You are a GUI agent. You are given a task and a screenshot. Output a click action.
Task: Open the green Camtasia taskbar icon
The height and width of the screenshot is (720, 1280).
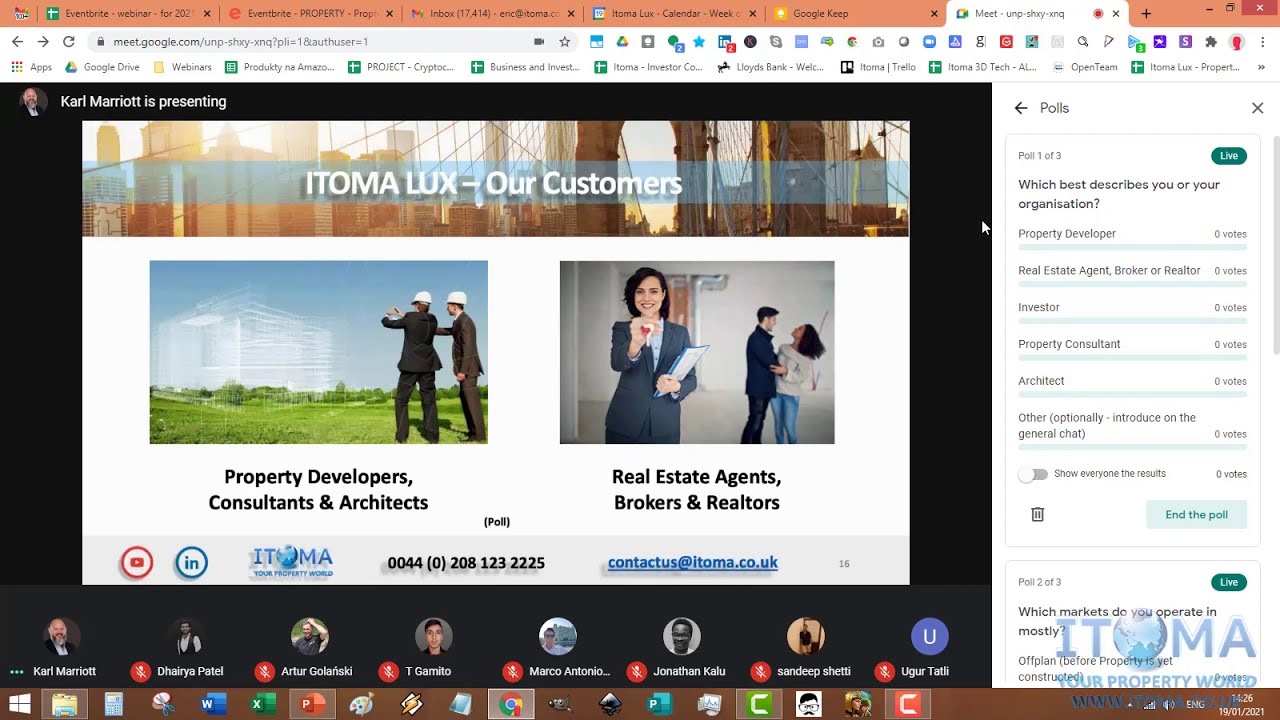(x=759, y=705)
